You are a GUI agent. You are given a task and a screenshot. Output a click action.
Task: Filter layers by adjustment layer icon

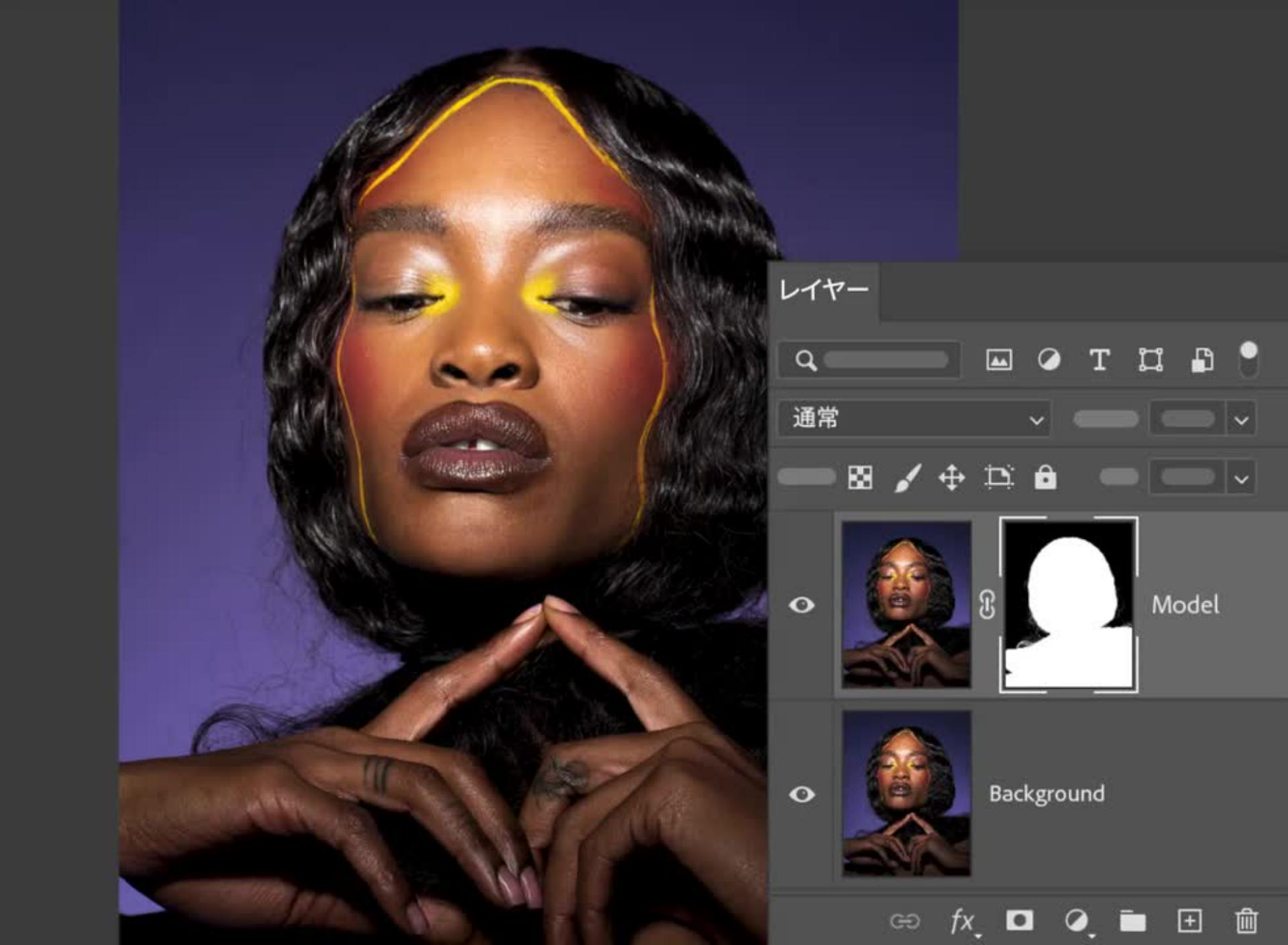click(x=1049, y=360)
